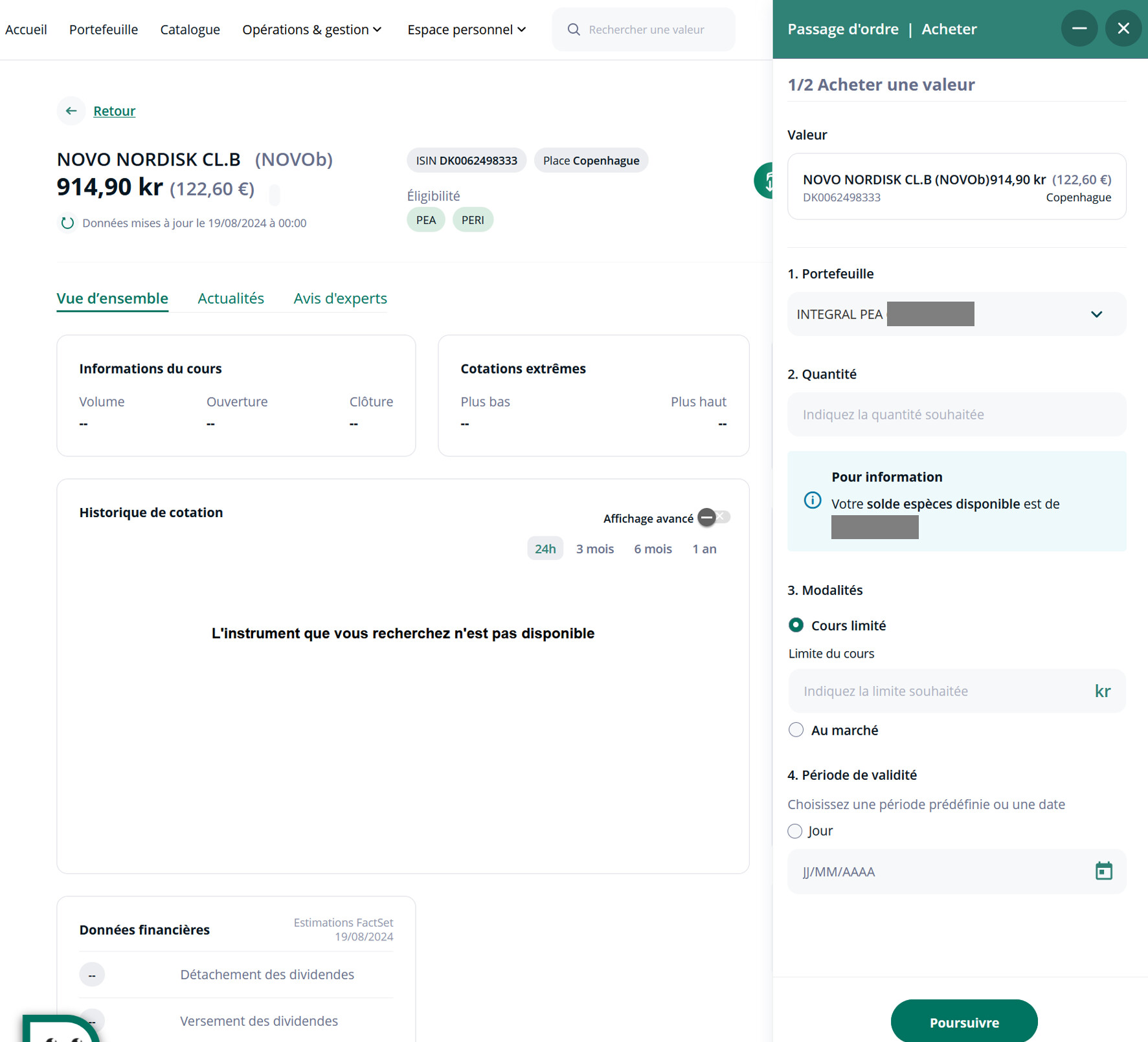Select the 3 mois chart period
Image resolution: width=1148 pixels, height=1042 pixels.
[594, 549]
